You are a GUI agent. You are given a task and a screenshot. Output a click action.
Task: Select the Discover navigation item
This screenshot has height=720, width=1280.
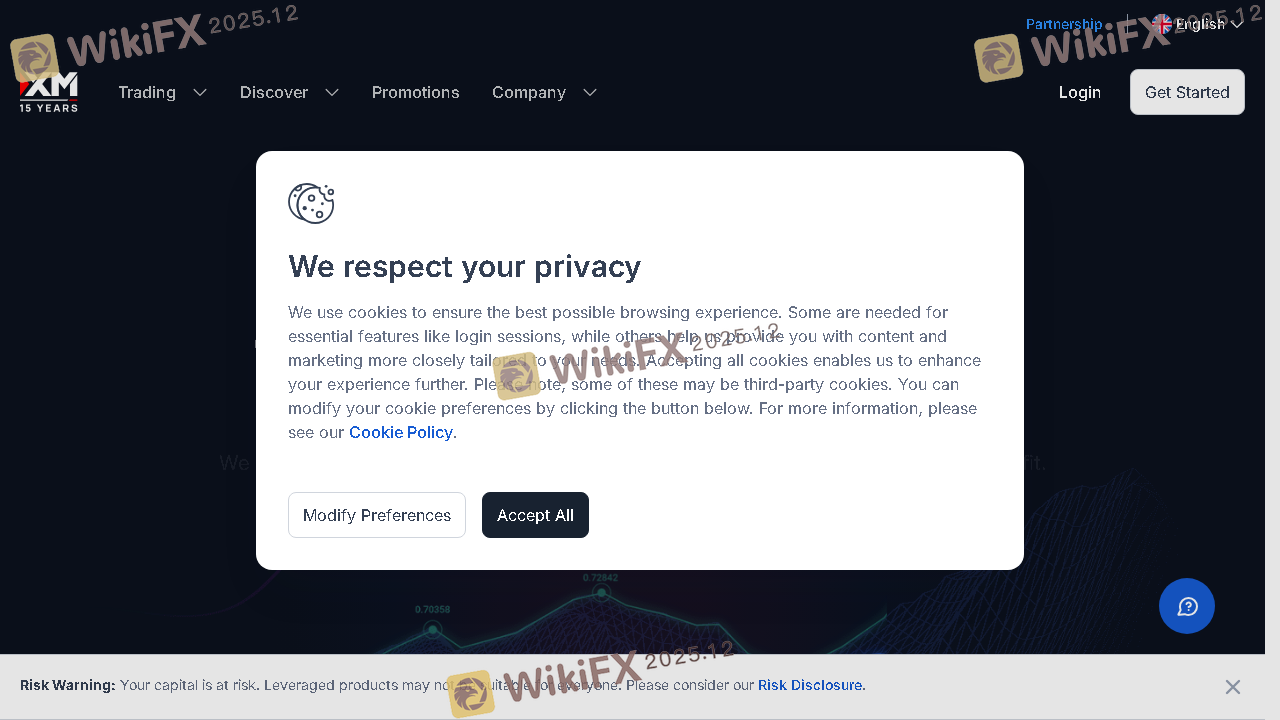click(274, 92)
